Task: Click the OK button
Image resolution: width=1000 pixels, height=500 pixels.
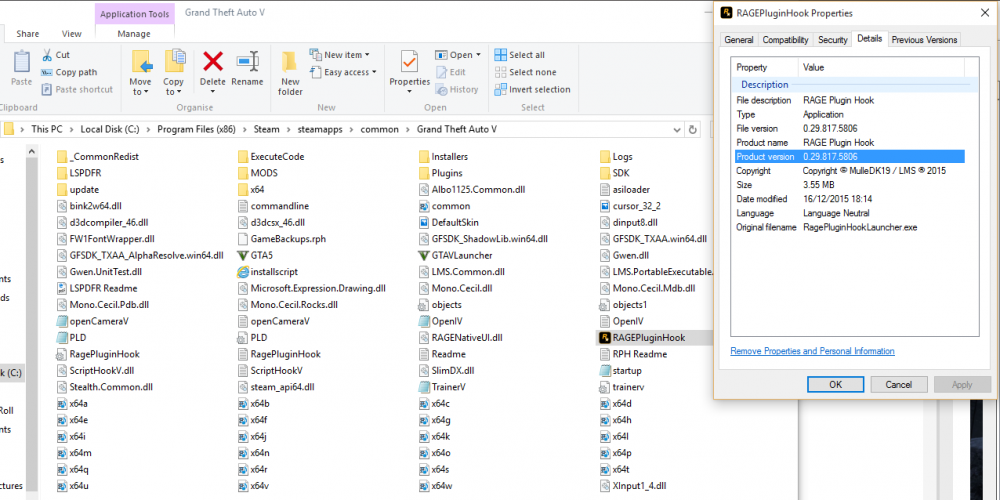Action: click(x=835, y=385)
